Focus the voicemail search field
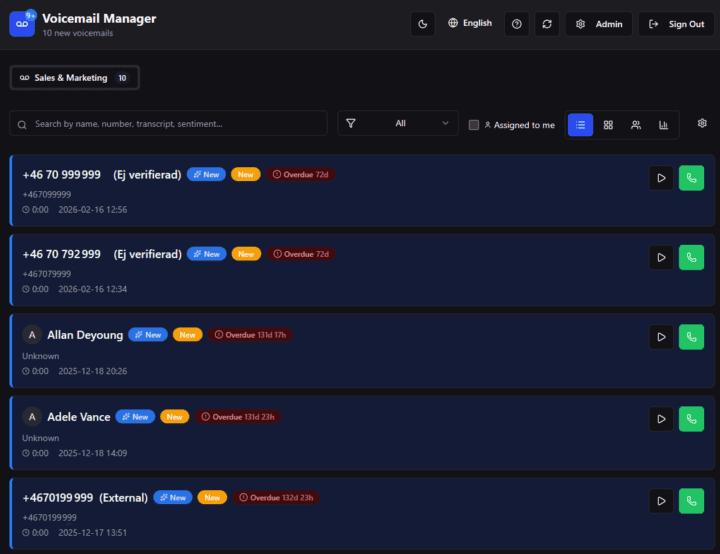The height and width of the screenshot is (554, 720). (169, 123)
